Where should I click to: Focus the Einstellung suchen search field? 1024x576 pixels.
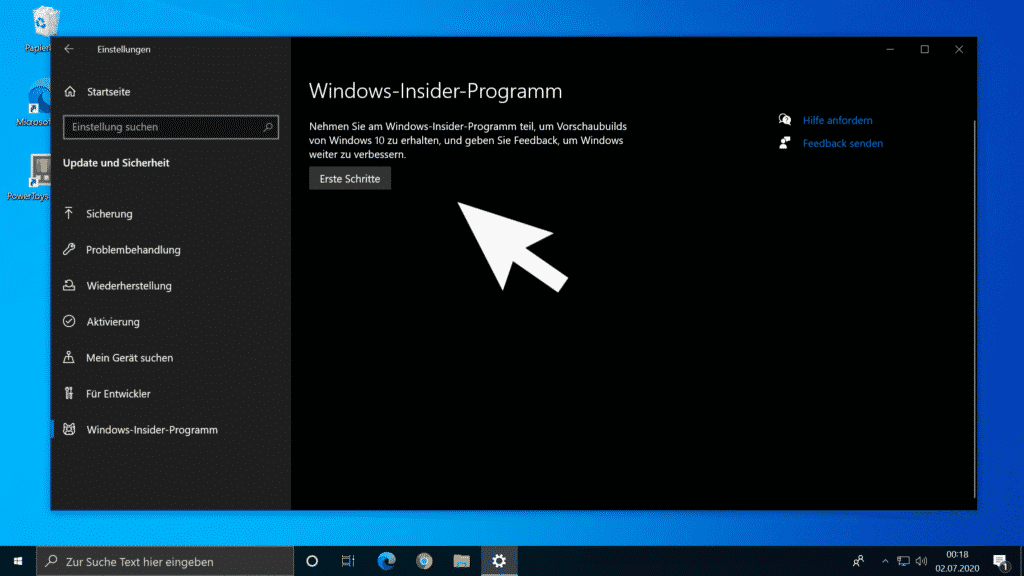170,127
